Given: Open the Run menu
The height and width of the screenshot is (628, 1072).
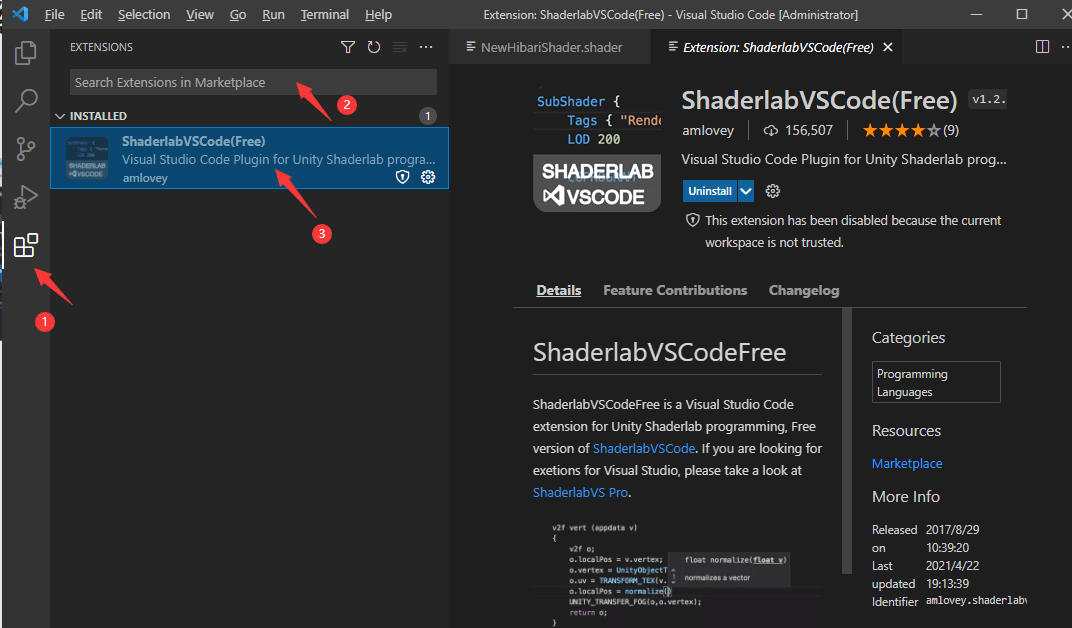Looking at the screenshot, I should (x=273, y=14).
